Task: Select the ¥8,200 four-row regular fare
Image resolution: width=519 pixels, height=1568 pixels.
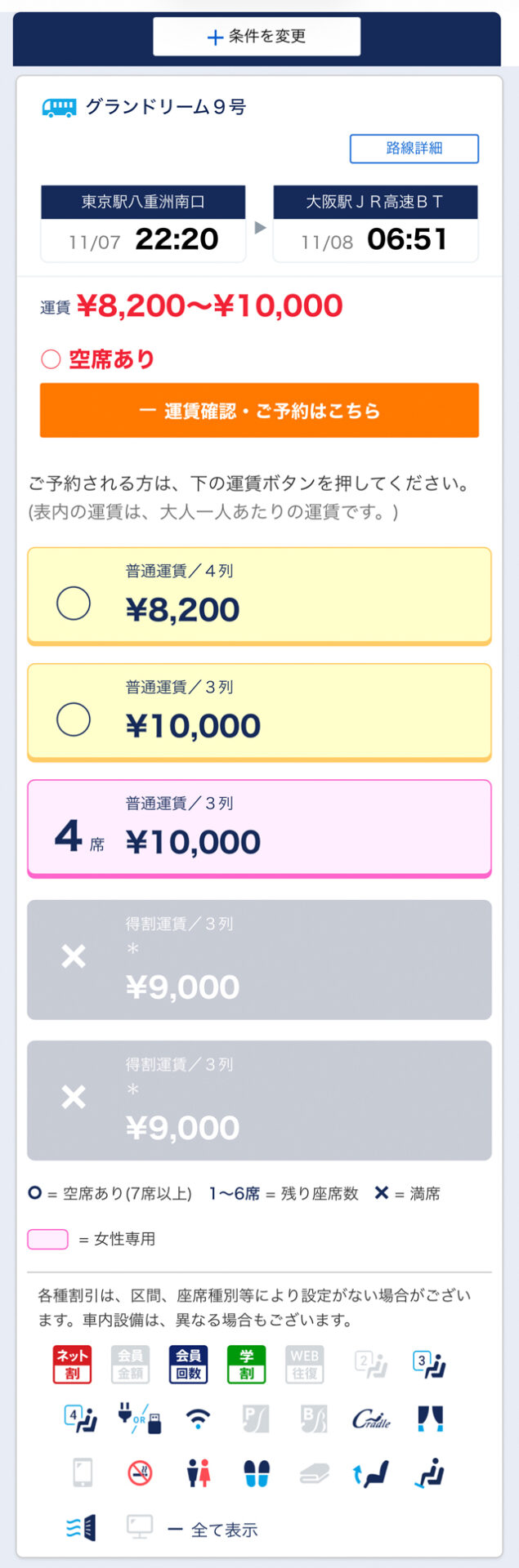Action: coord(259,595)
